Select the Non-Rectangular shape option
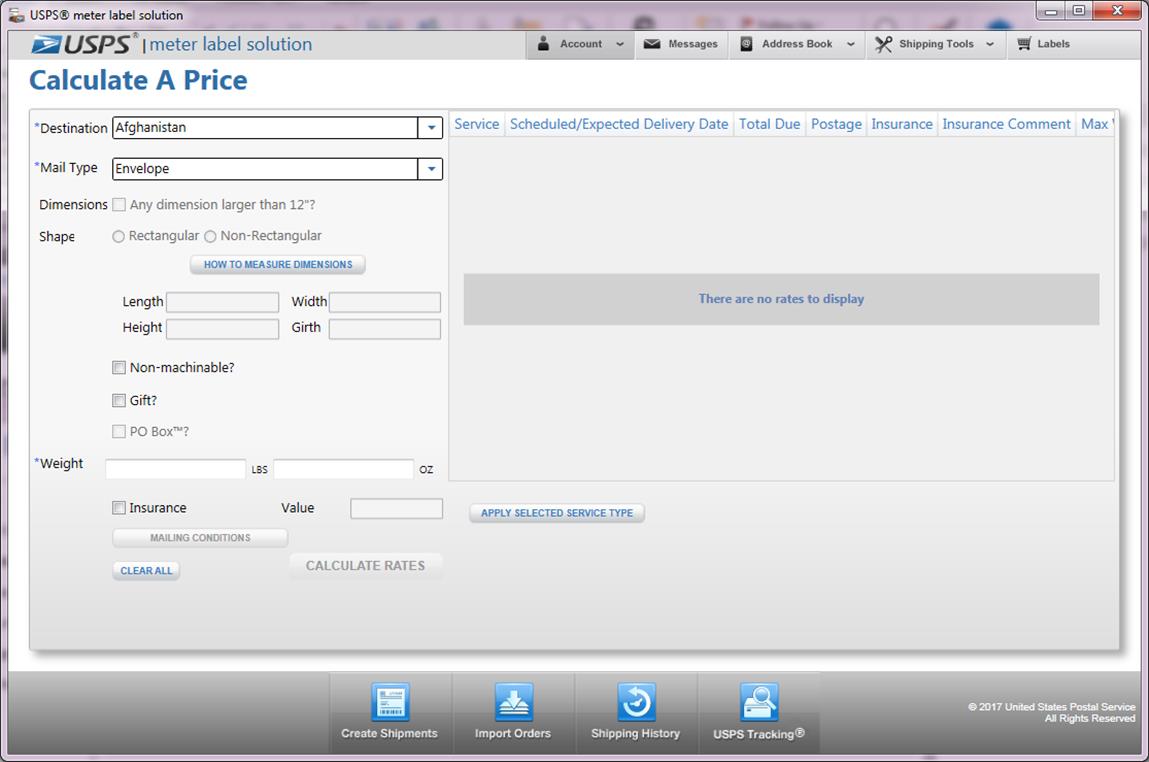1149x762 pixels. (x=210, y=236)
